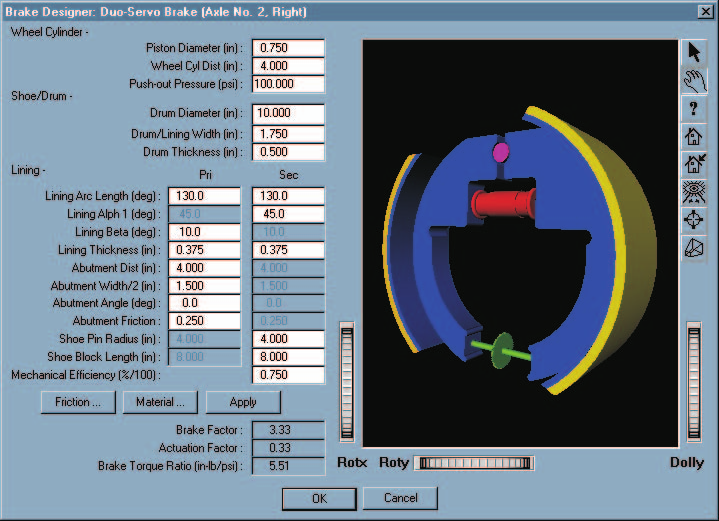
Task: Click the set home view icon
Action: tap(694, 164)
